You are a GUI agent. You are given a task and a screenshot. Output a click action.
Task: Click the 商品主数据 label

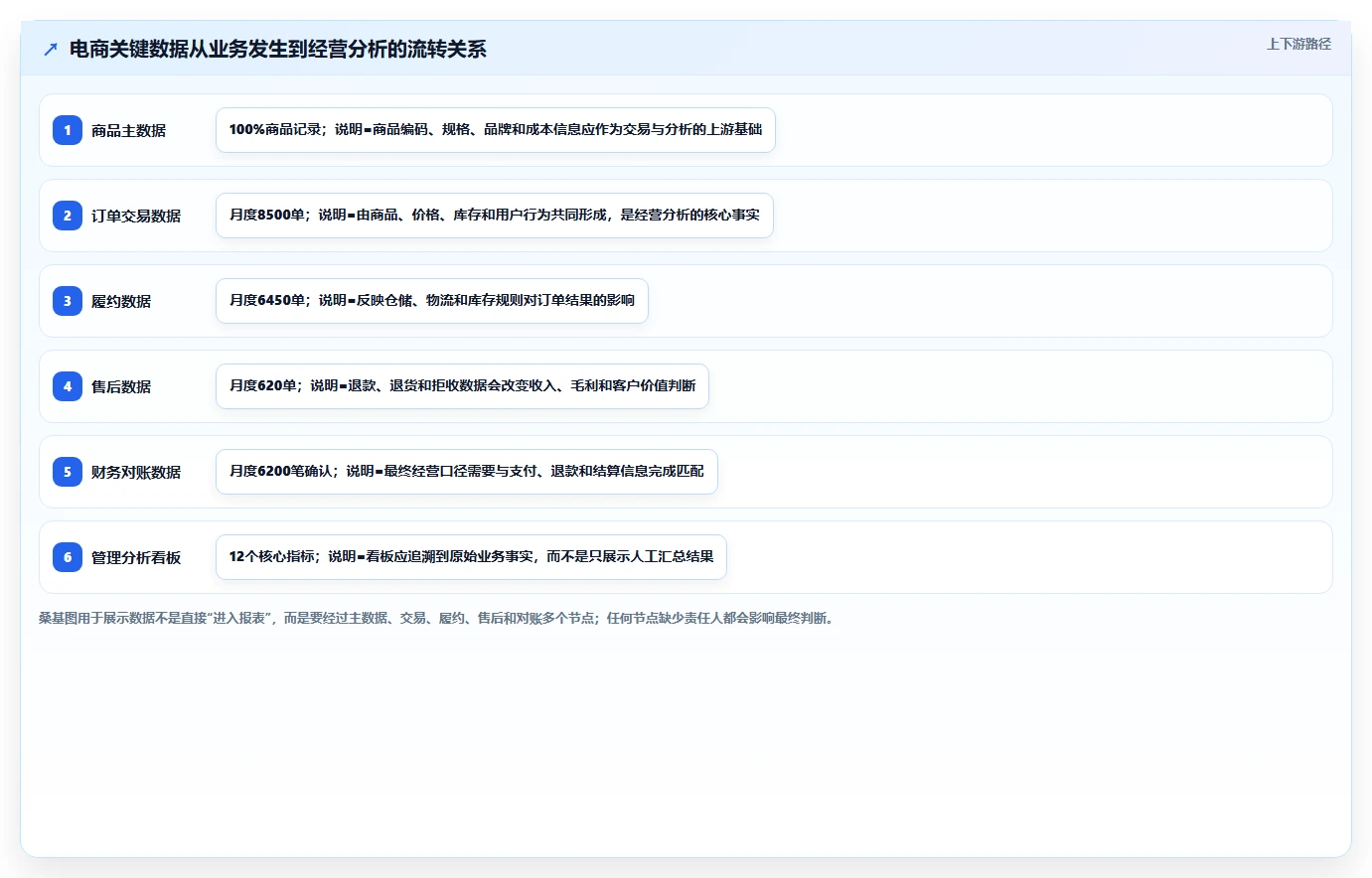[x=128, y=130]
